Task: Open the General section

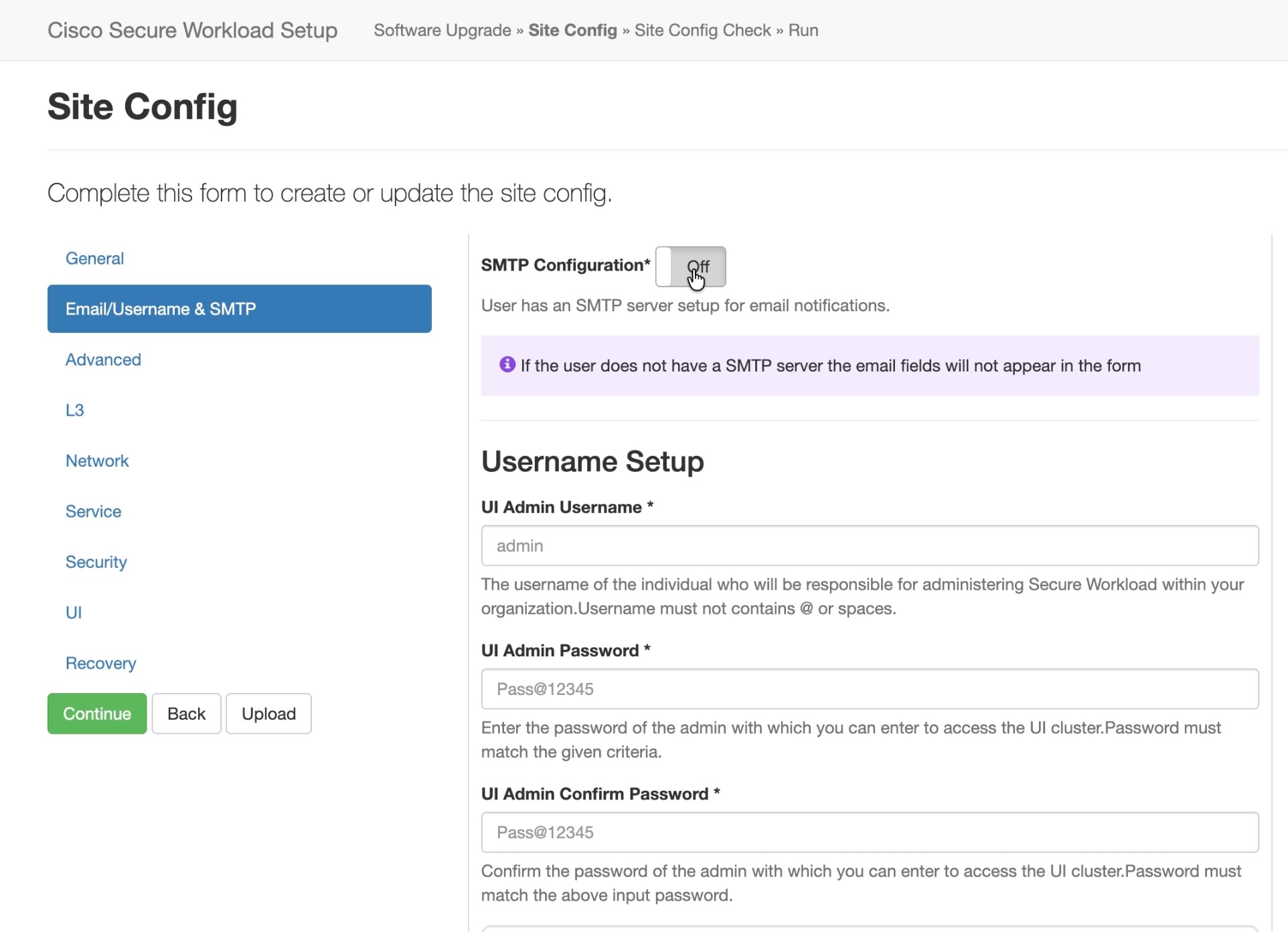Action: (x=94, y=258)
